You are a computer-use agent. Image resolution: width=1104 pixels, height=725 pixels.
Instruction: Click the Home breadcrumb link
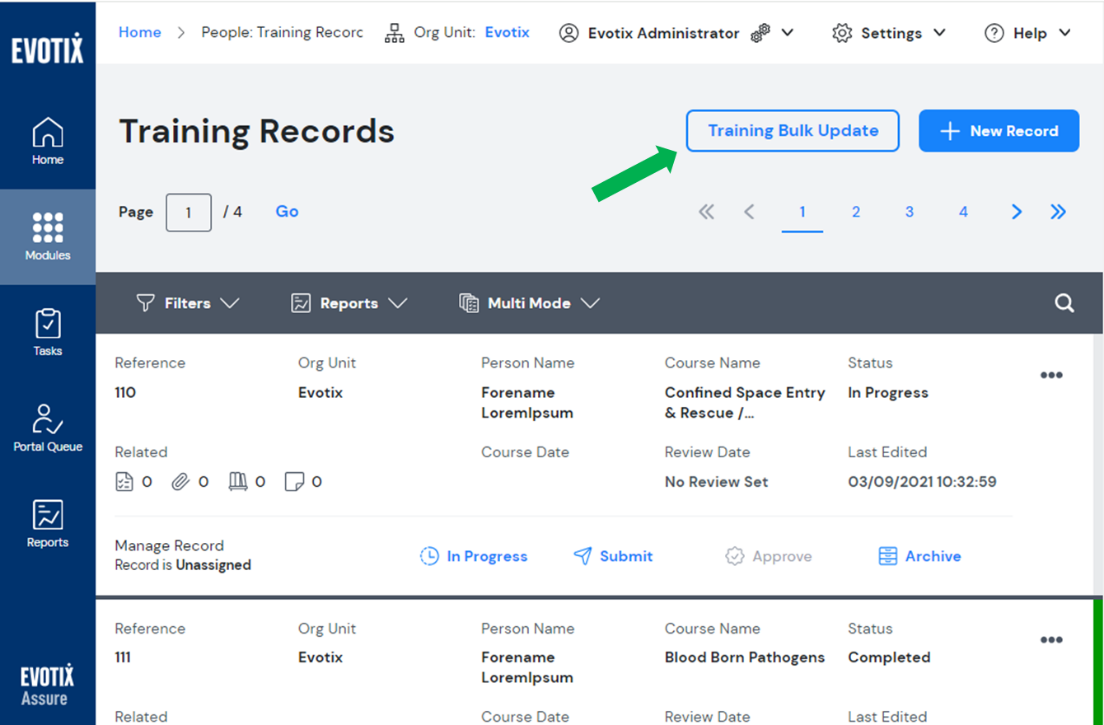[139, 32]
